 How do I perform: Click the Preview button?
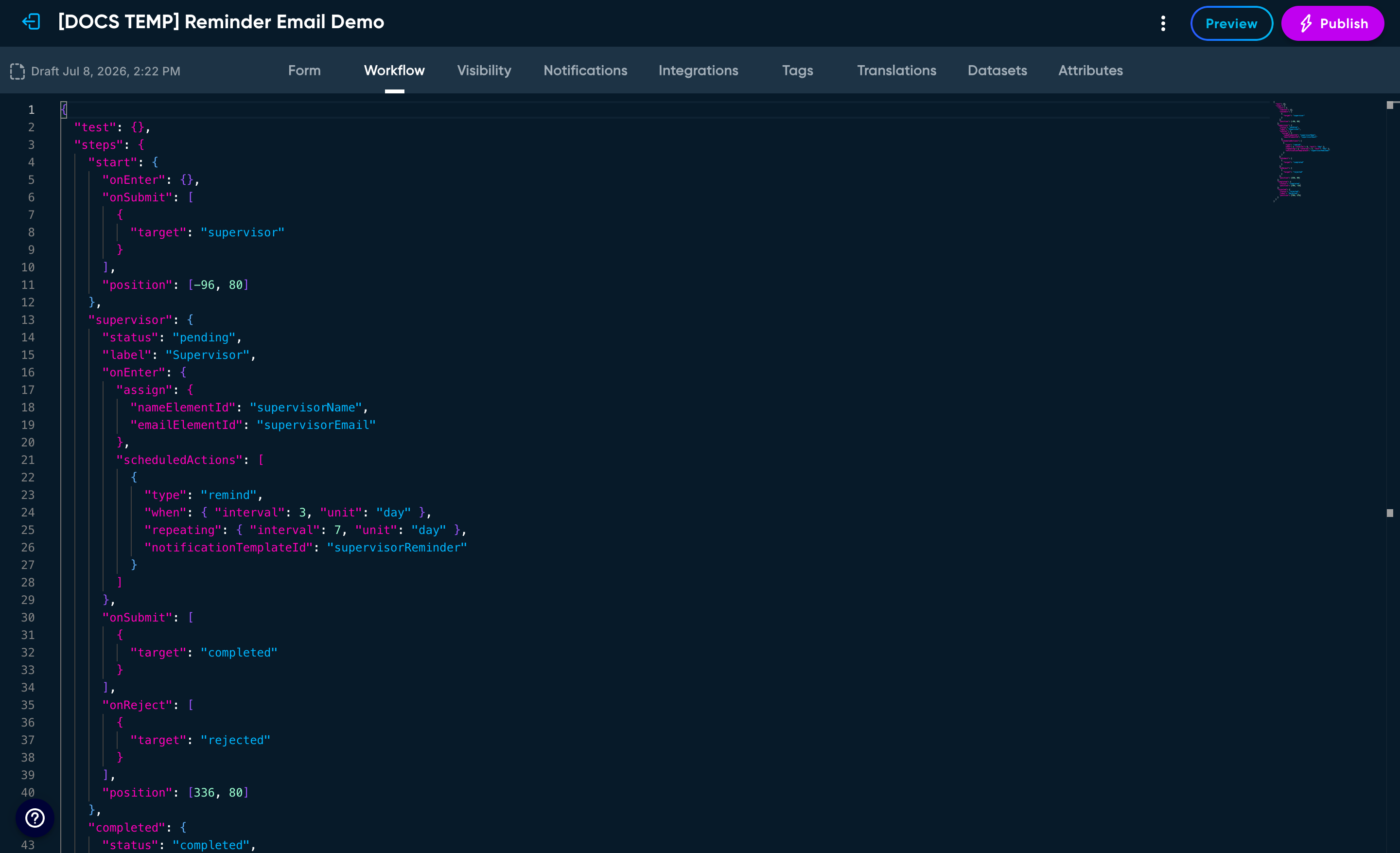click(1231, 23)
